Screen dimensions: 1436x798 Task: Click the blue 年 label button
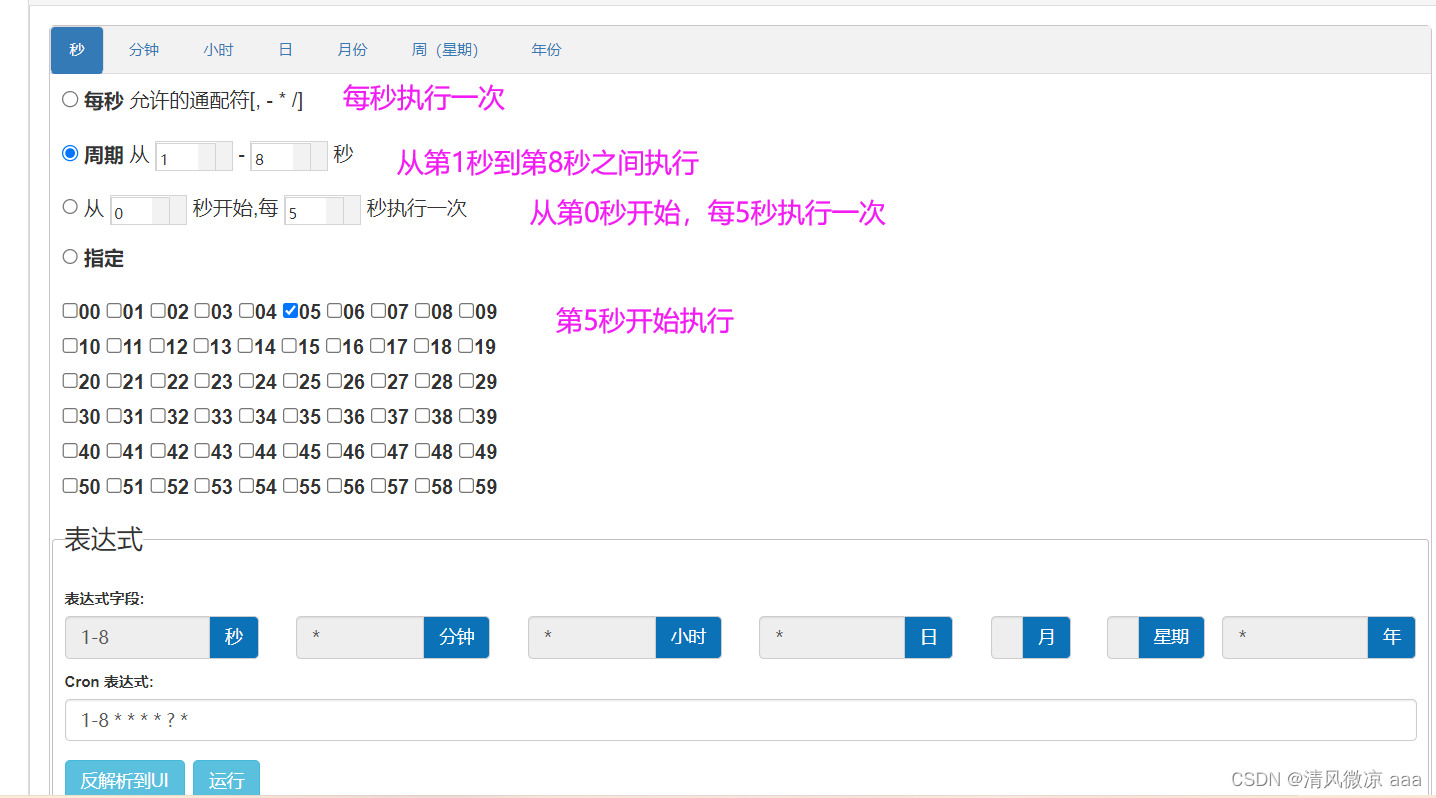(x=1392, y=637)
